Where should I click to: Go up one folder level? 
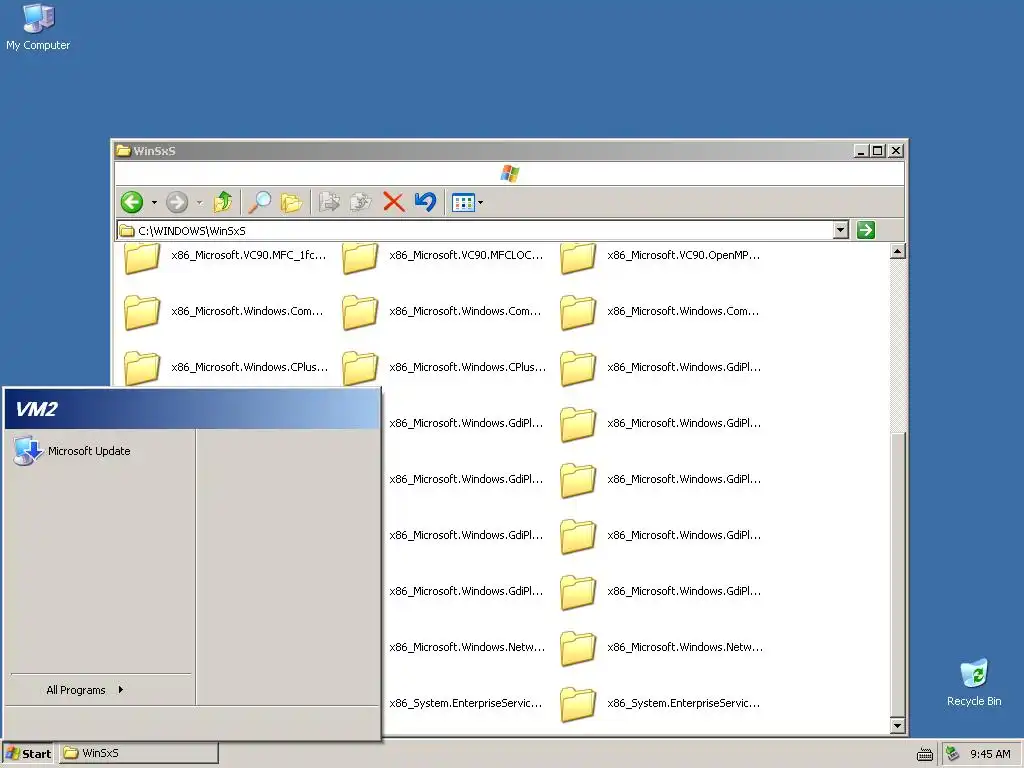(223, 202)
